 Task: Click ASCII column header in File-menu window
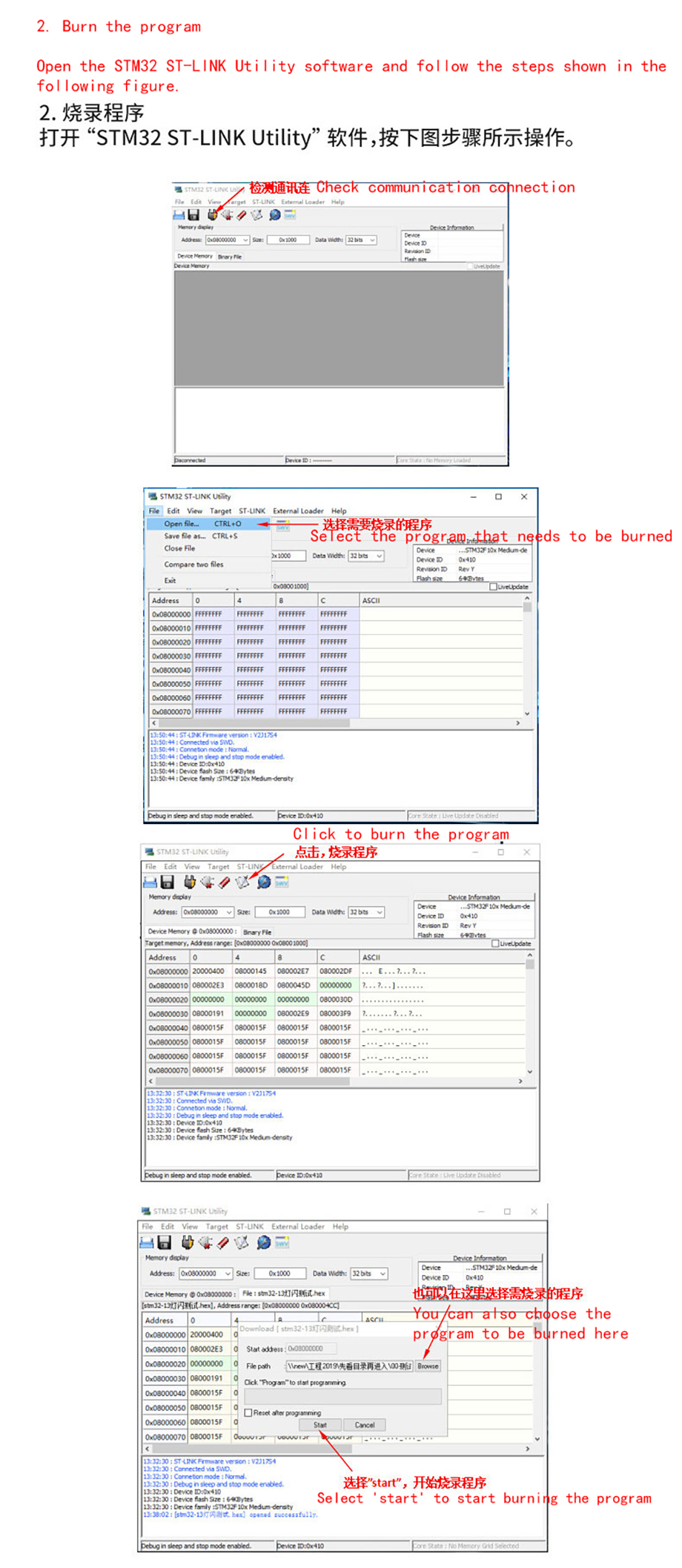tap(441, 600)
